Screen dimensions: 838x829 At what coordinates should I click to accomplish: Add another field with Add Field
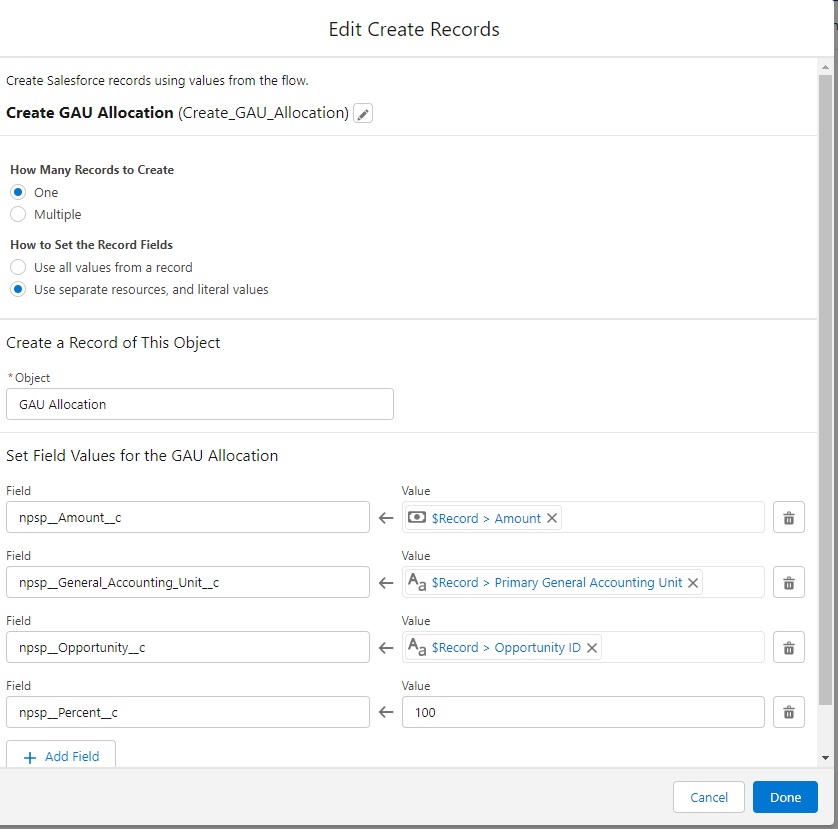61,755
